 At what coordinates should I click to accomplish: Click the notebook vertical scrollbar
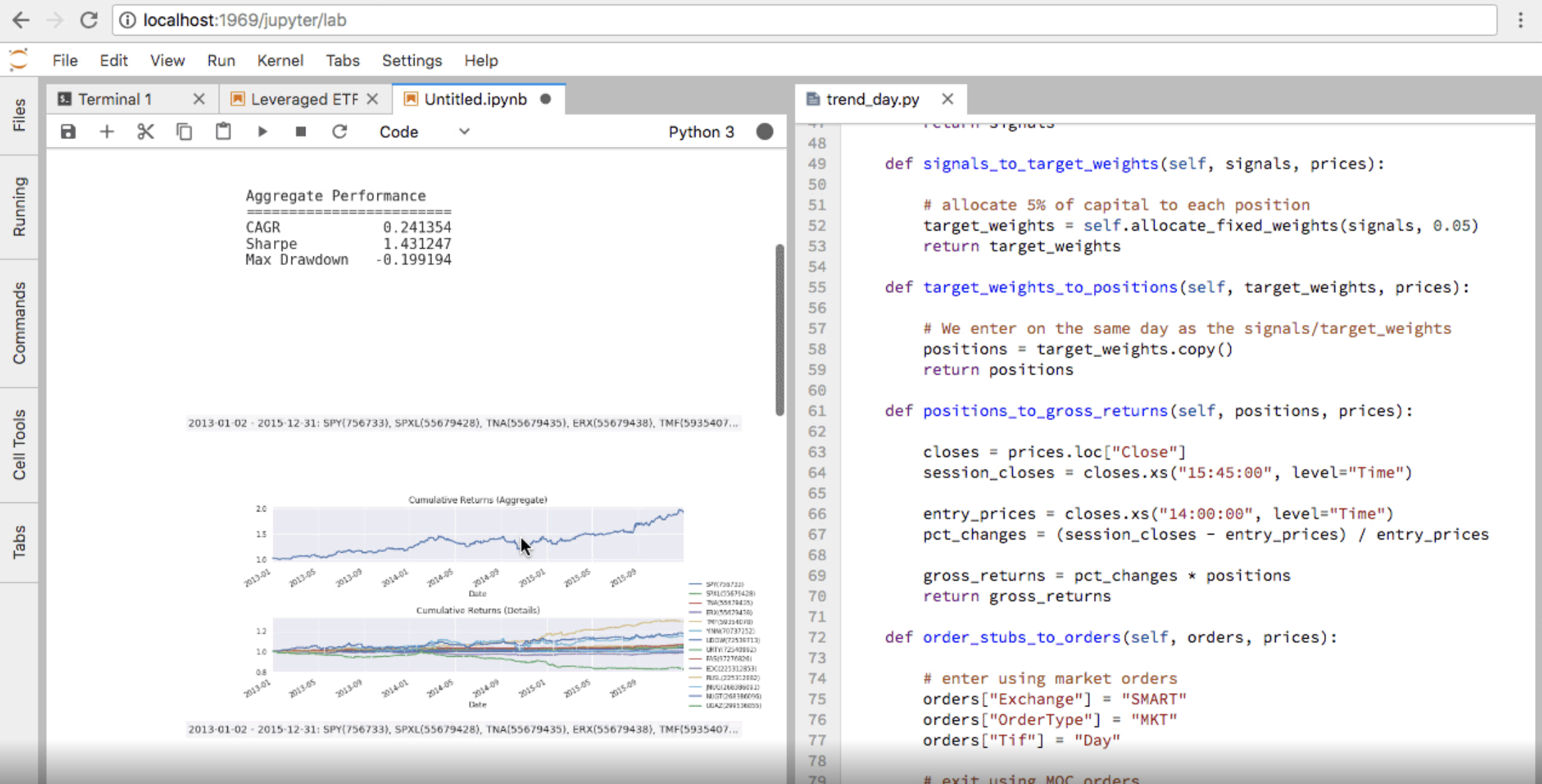click(779, 328)
